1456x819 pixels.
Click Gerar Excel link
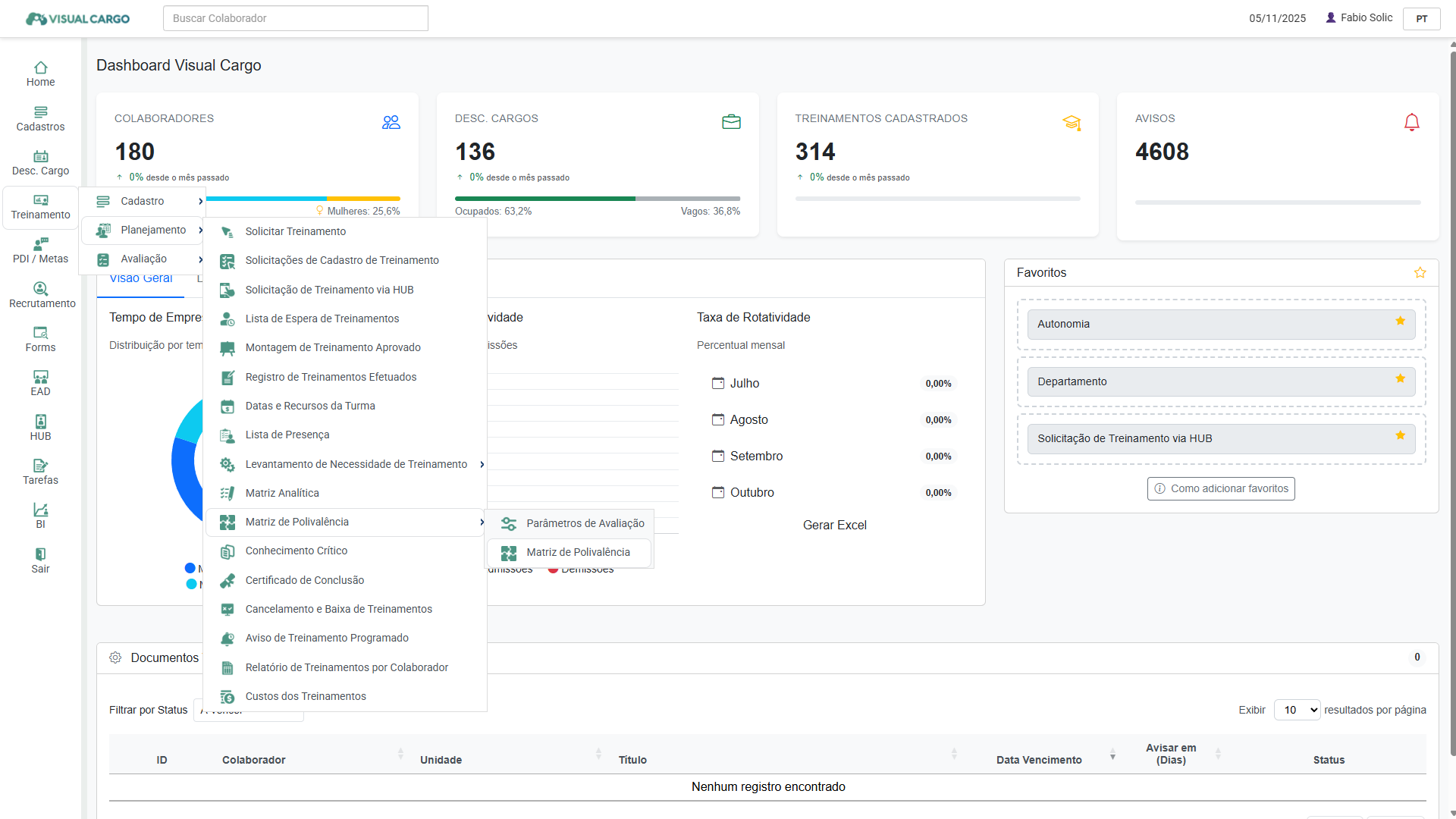pyautogui.click(x=834, y=525)
